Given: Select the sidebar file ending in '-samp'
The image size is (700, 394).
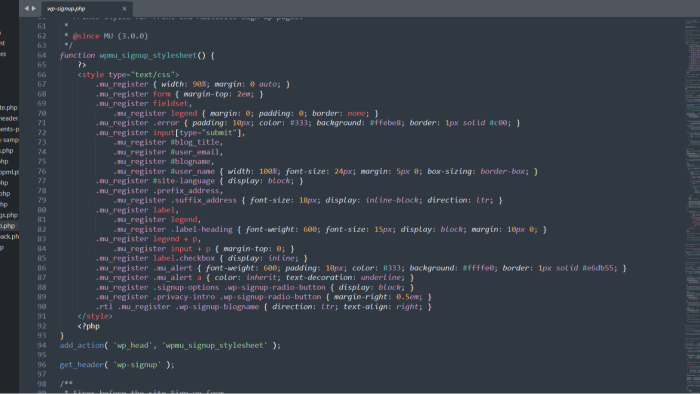Looking at the screenshot, I should (x=9, y=140).
